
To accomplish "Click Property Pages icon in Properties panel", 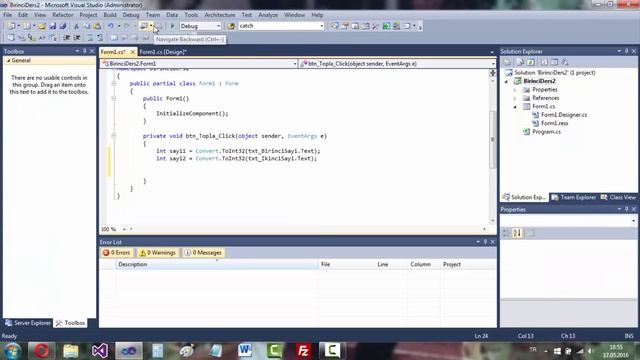I will tap(531, 233).
